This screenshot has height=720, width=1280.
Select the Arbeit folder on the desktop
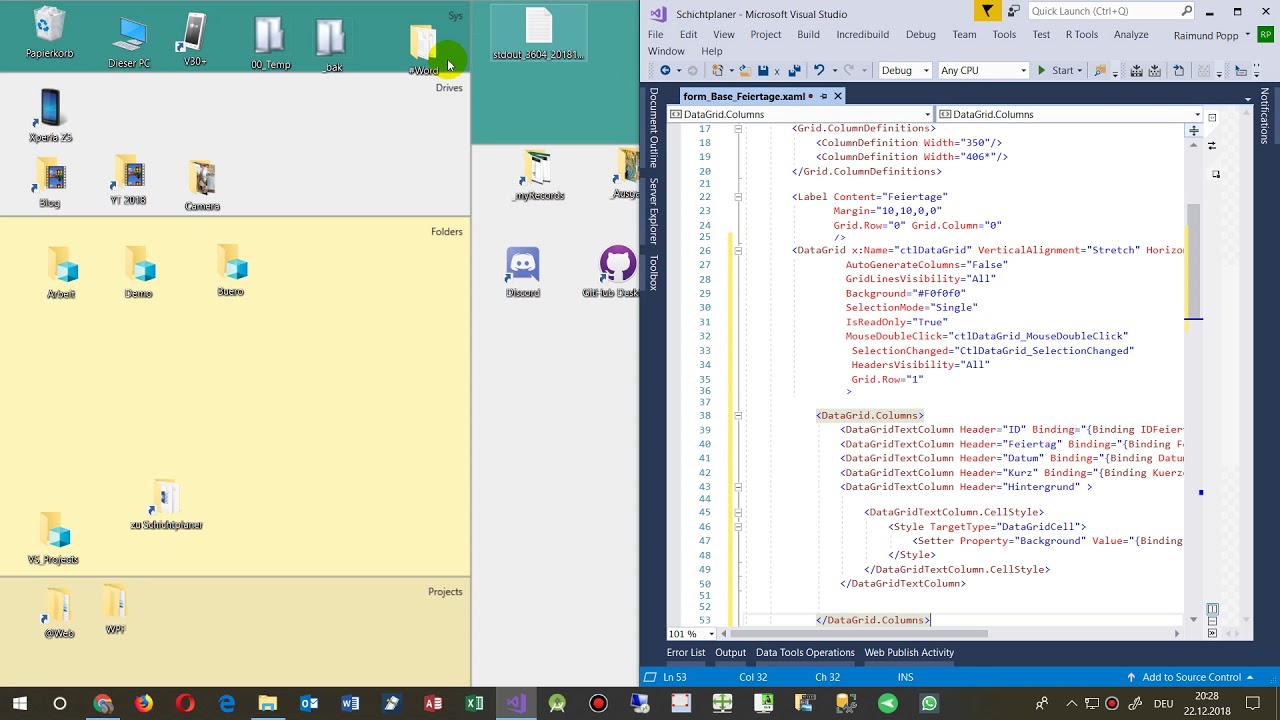(61, 273)
